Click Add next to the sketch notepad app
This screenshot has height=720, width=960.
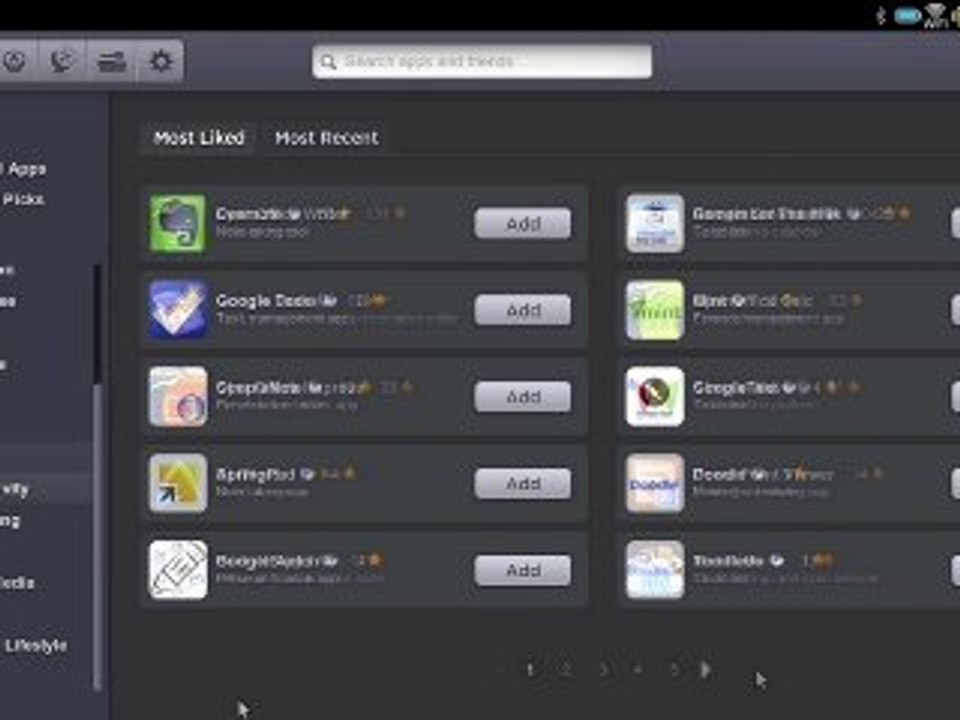(523, 570)
